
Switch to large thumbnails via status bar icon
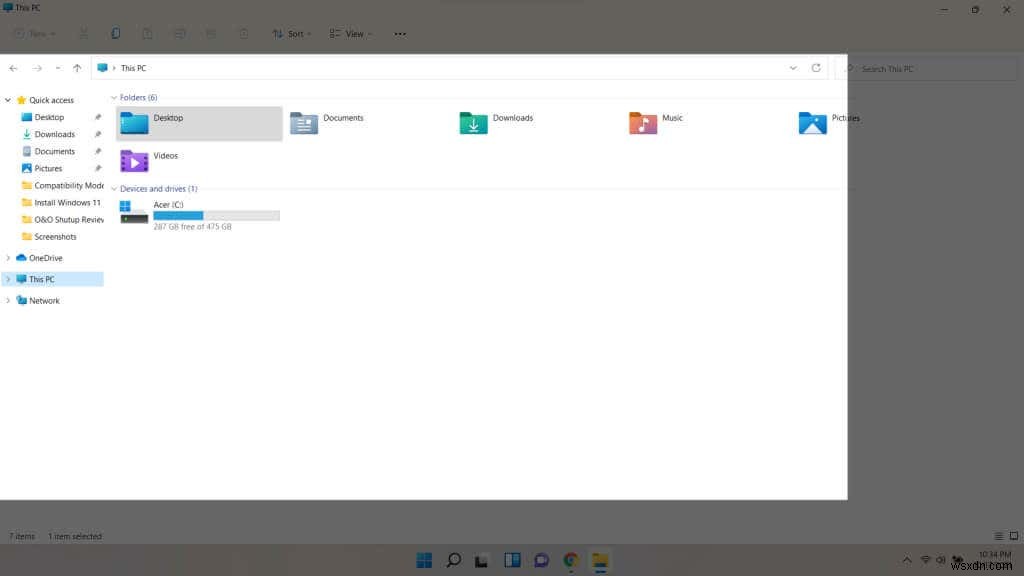click(1014, 535)
